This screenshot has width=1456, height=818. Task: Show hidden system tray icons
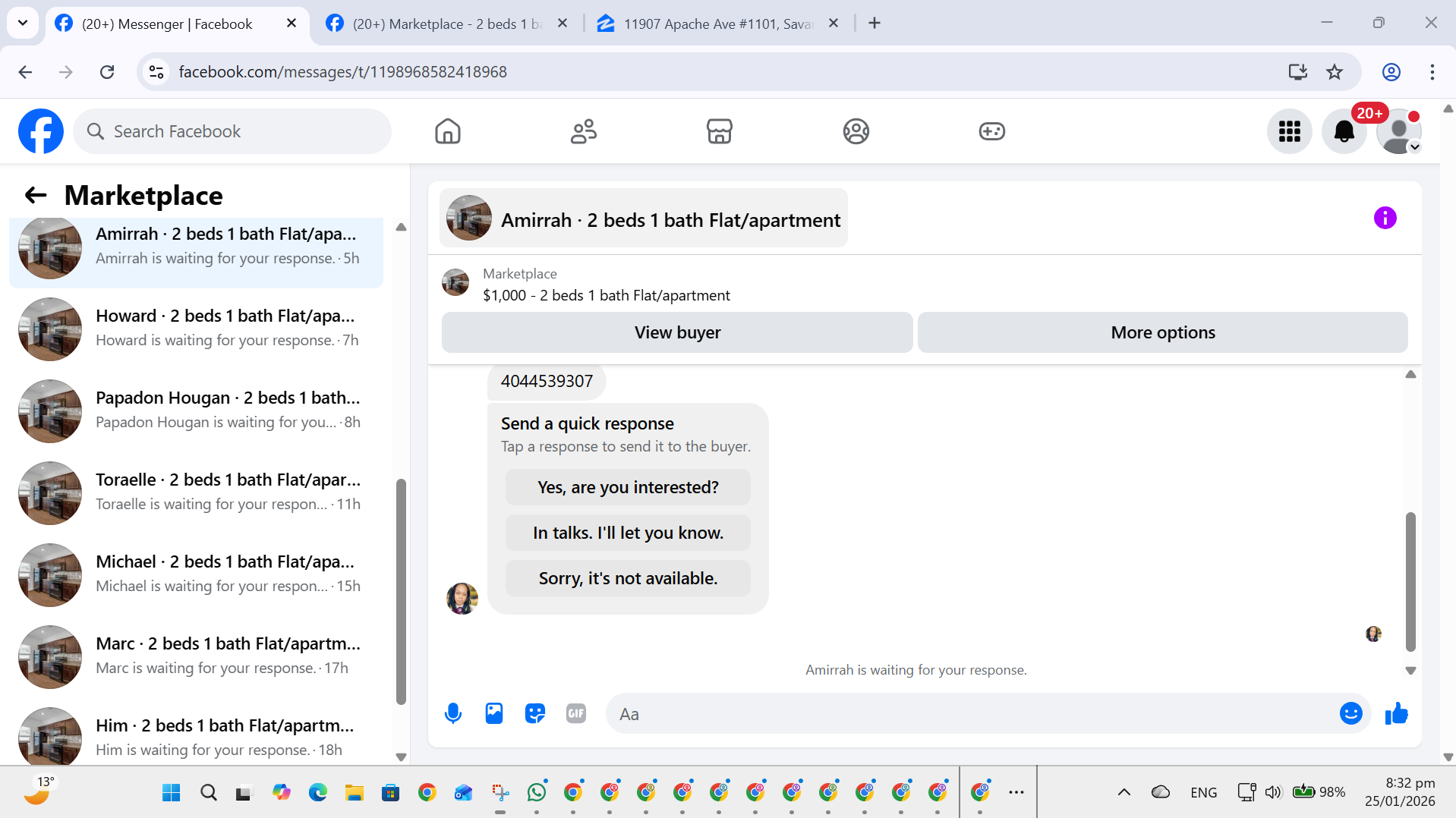pyautogui.click(x=1124, y=793)
